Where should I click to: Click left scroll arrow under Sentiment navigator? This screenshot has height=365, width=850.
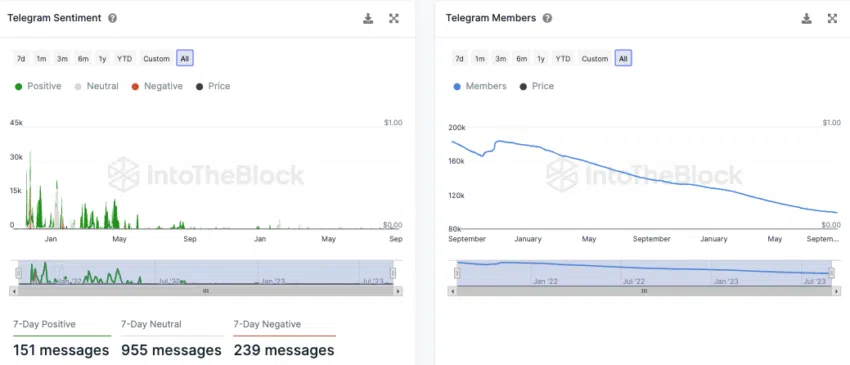click(x=13, y=291)
